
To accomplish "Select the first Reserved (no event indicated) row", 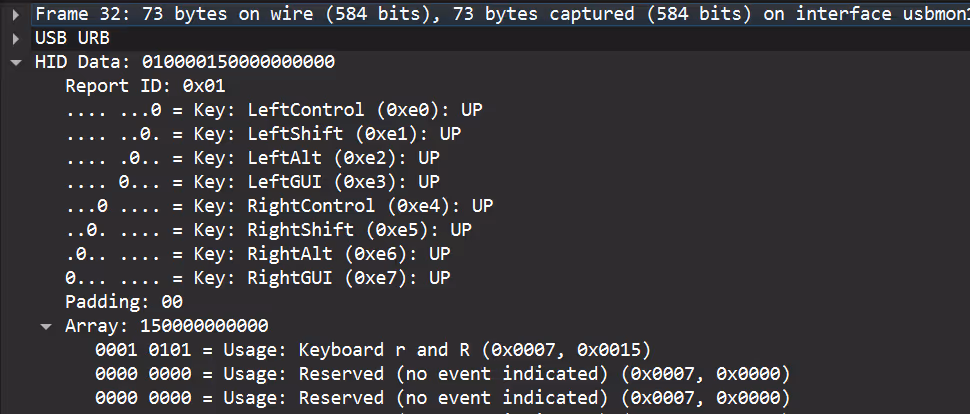I will click(442, 374).
